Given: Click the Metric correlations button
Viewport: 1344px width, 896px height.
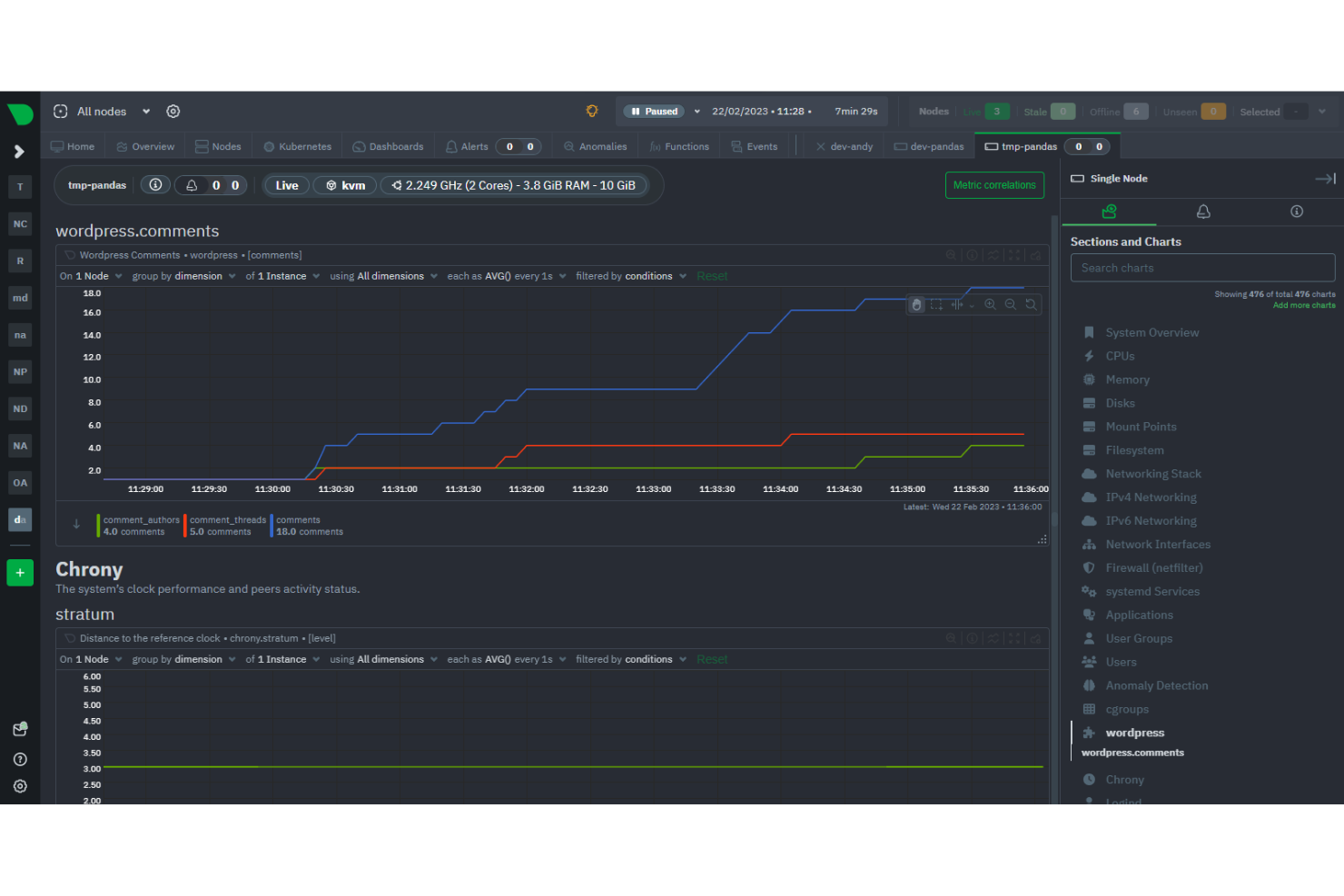Looking at the screenshot, I should [x=994, y=185].
